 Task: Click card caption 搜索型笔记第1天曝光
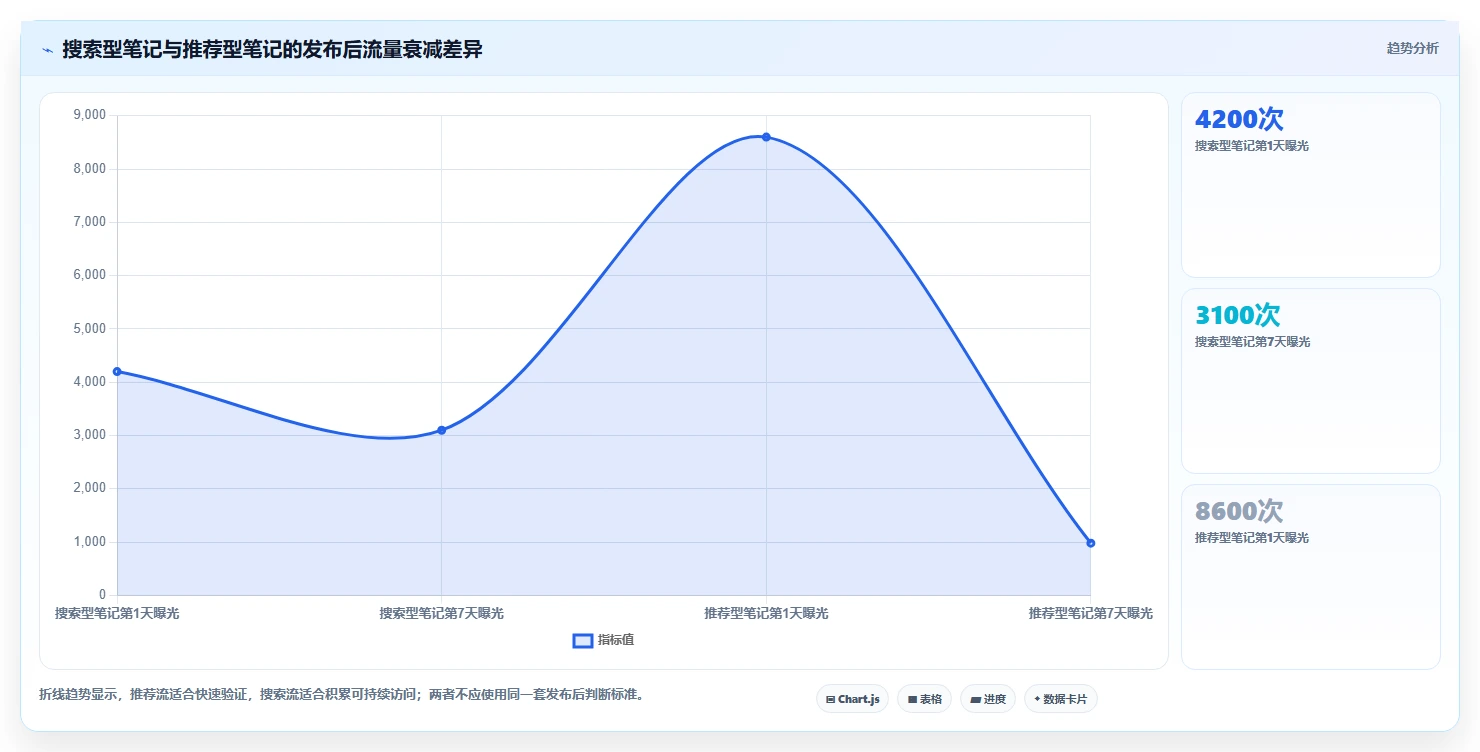[x=1252, y=146]
